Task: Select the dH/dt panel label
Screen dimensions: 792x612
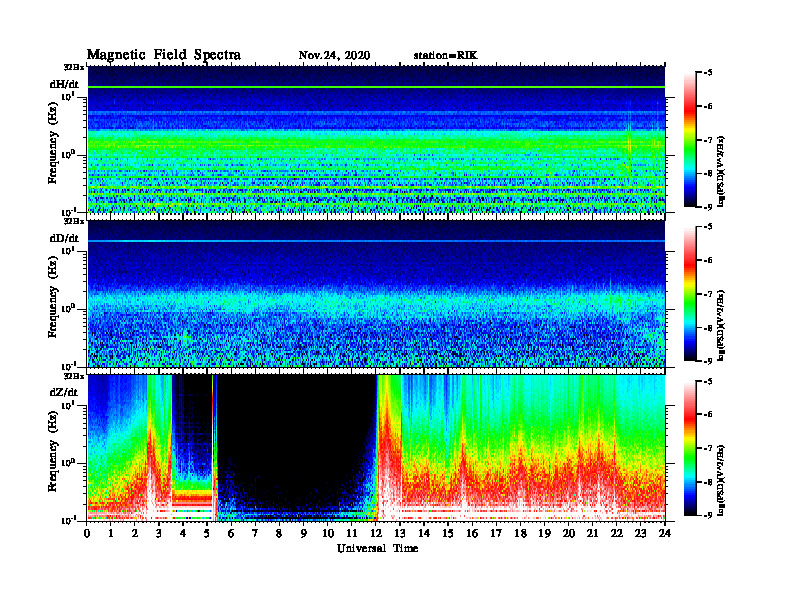Action: click(x=64, y=84)
